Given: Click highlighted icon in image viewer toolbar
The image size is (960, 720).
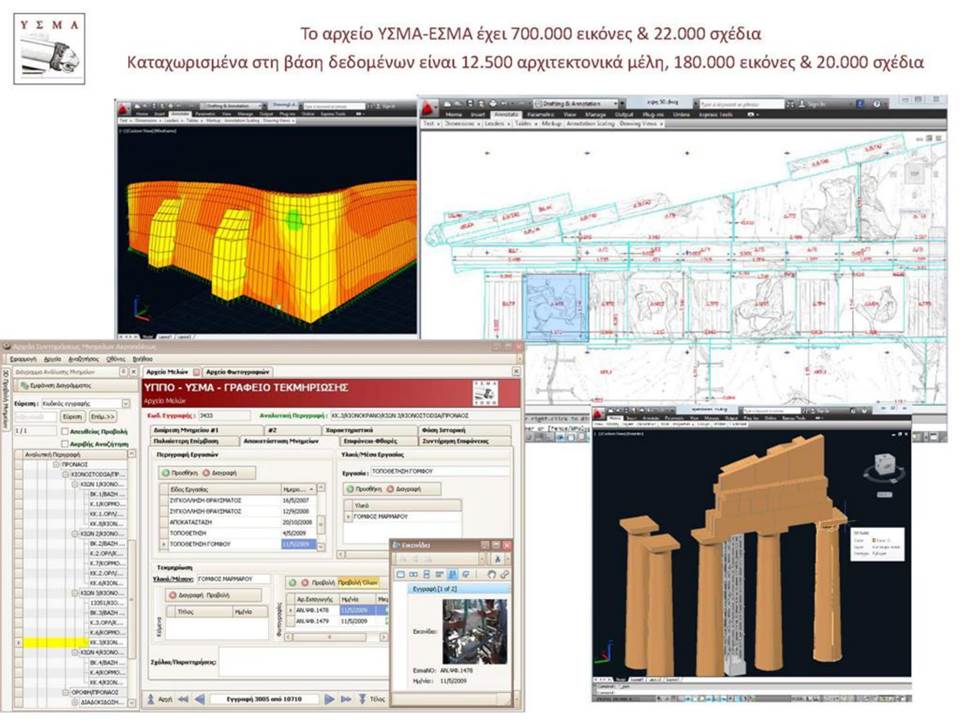Looking at the screenshot, I should (x=452, y=574).
